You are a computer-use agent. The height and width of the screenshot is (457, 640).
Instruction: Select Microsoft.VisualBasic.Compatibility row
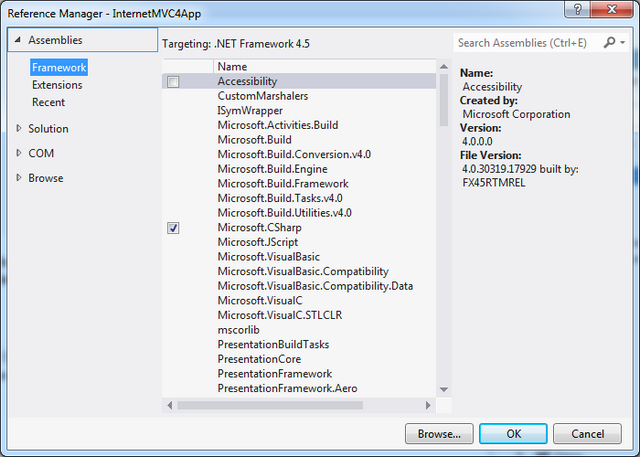point(299,271)
